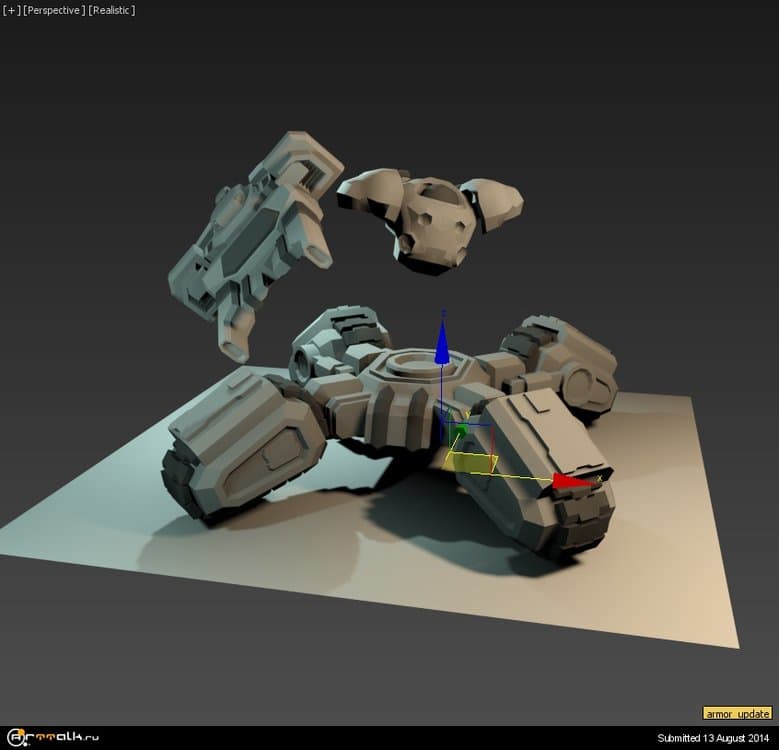Open the Realistic shading menu
The width and height of the screenshot is (779, 750).
coord(111,10)
